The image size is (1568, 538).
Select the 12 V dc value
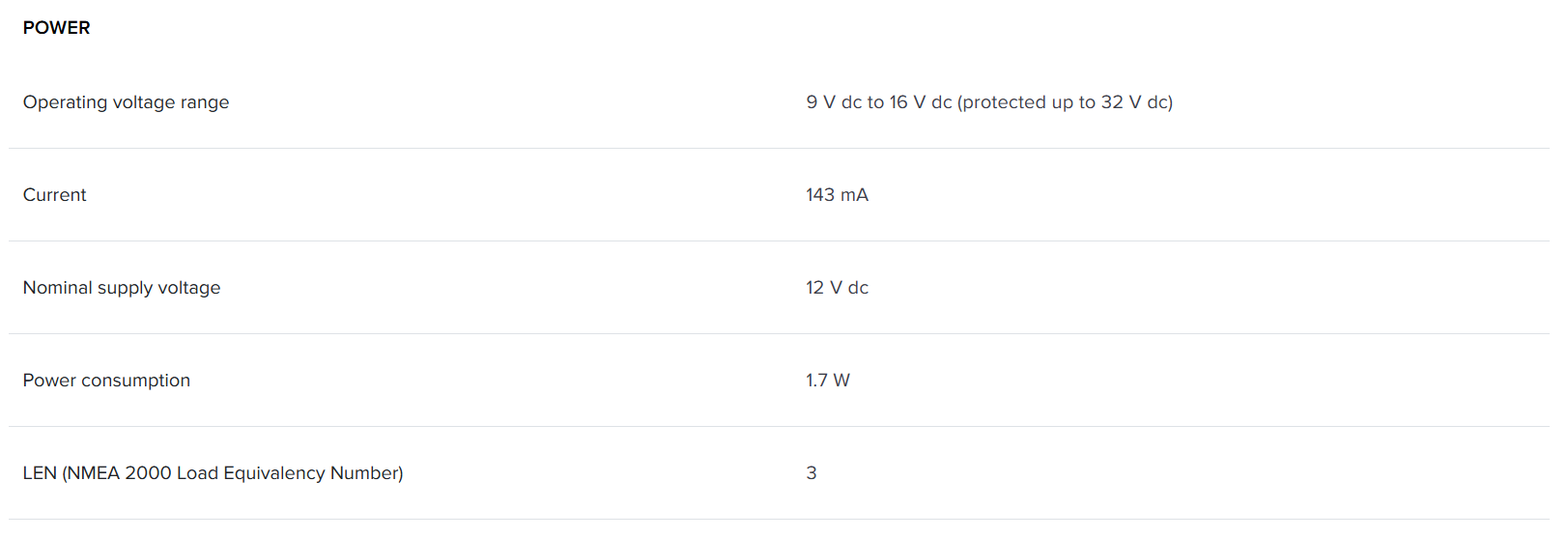click(x=837, y=288)
